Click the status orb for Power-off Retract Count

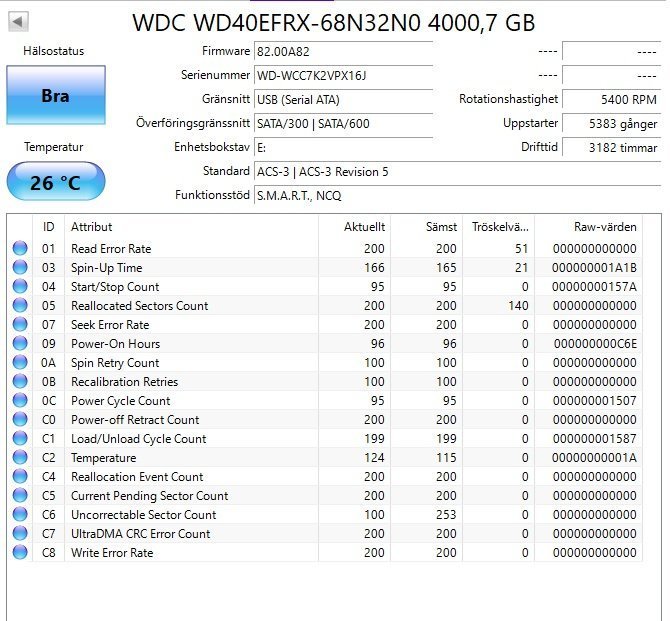point(20,419)
